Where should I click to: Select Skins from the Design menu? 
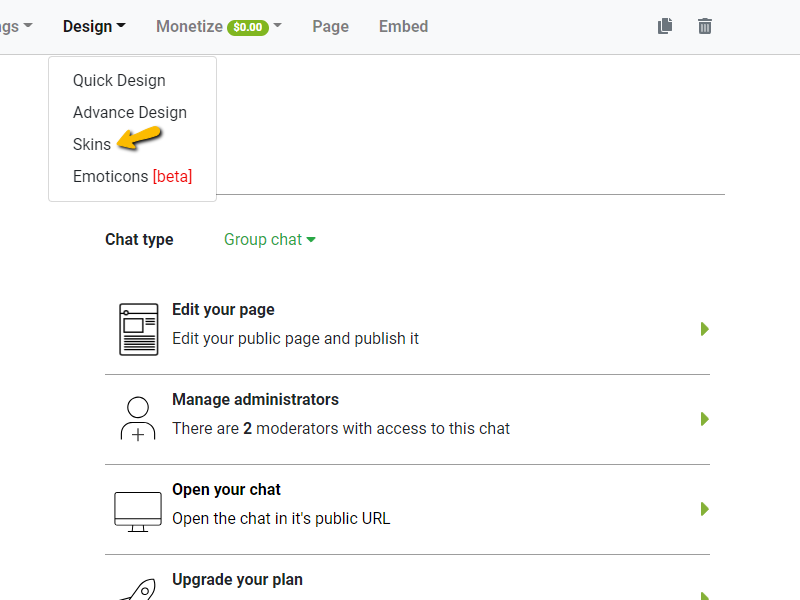pyautogui.click(x=92, y=145)
